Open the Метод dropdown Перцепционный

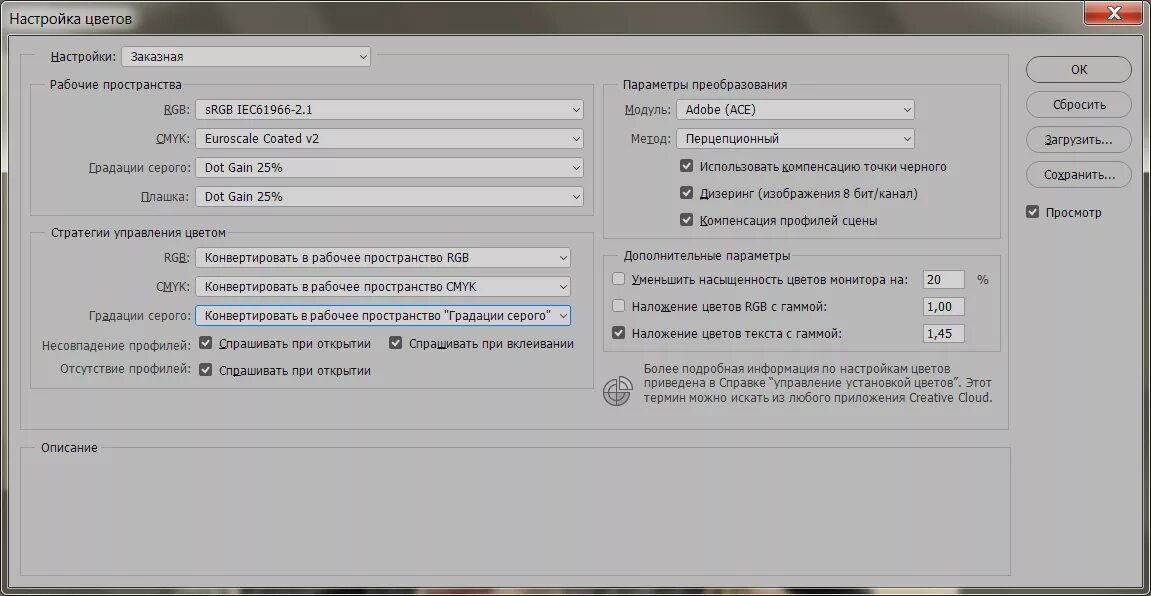(x=795, y=139)
